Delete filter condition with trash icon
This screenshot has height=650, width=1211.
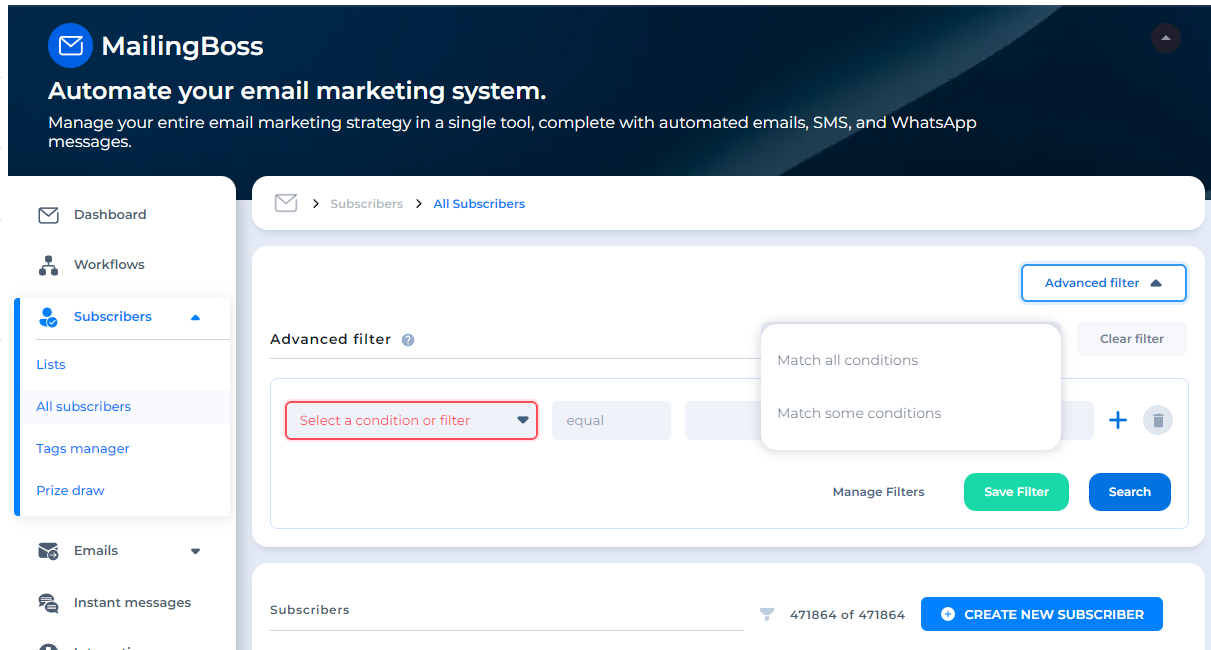click(1158, 421)
